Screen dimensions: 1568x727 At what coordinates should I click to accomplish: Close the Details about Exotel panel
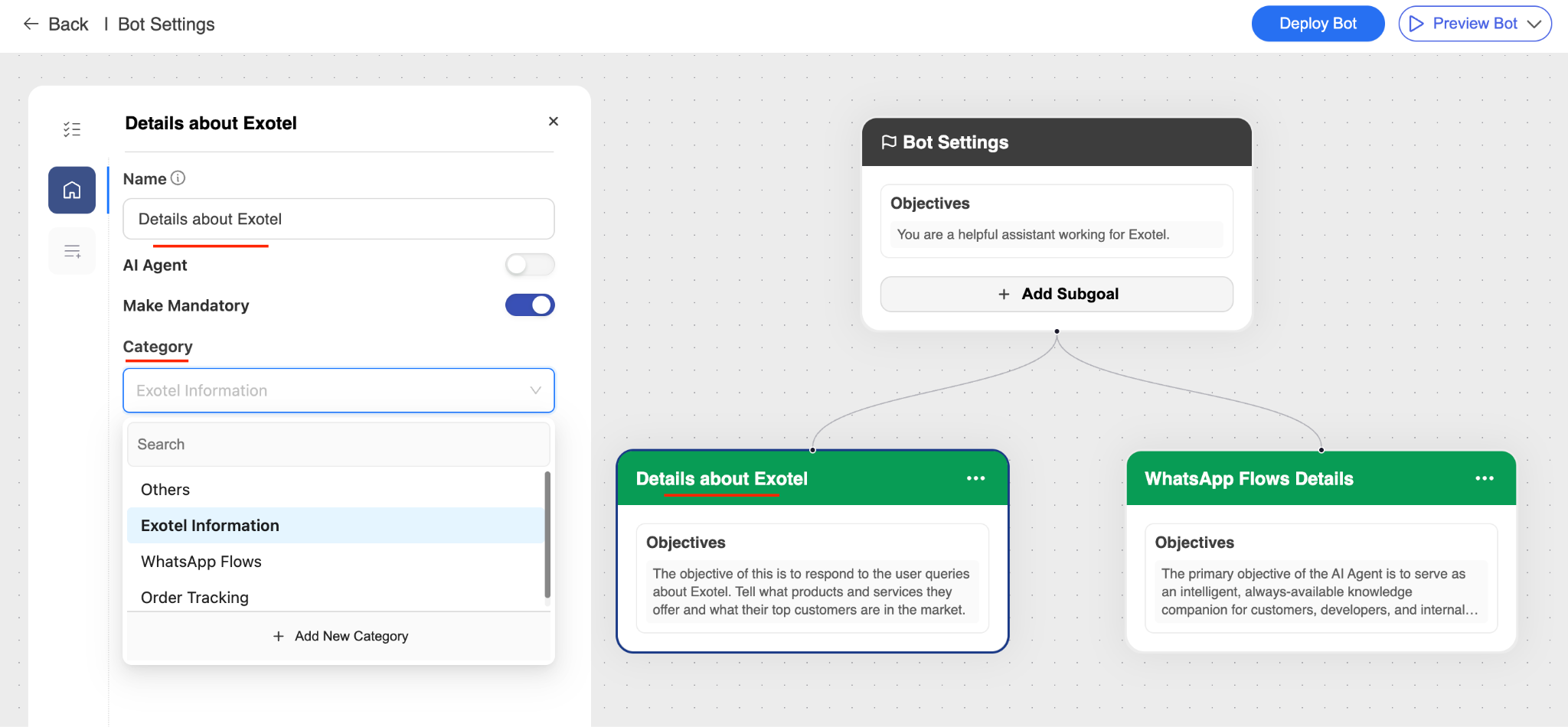coord(554,121)
